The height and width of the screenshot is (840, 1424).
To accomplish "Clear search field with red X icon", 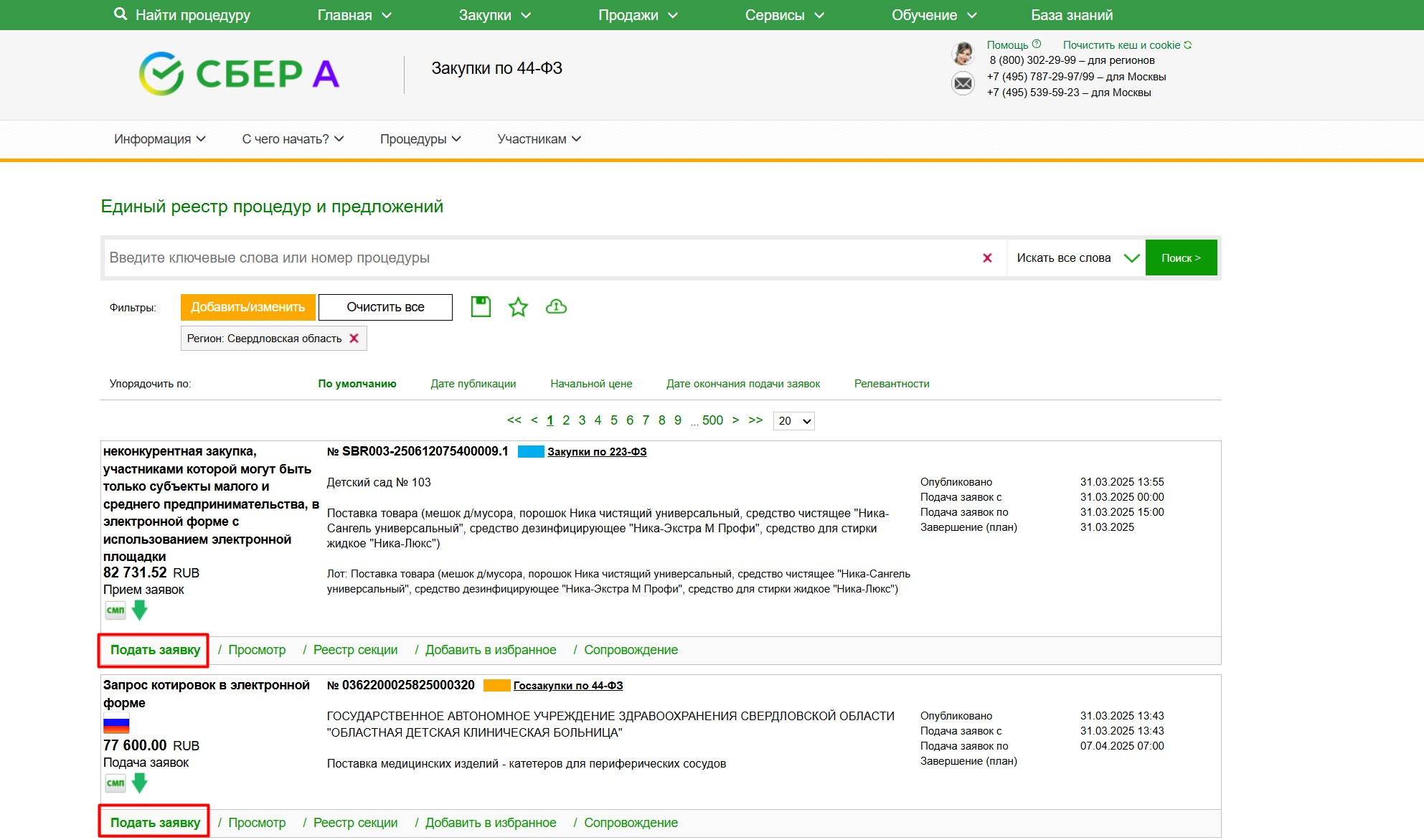I will [x=987, y=258].
